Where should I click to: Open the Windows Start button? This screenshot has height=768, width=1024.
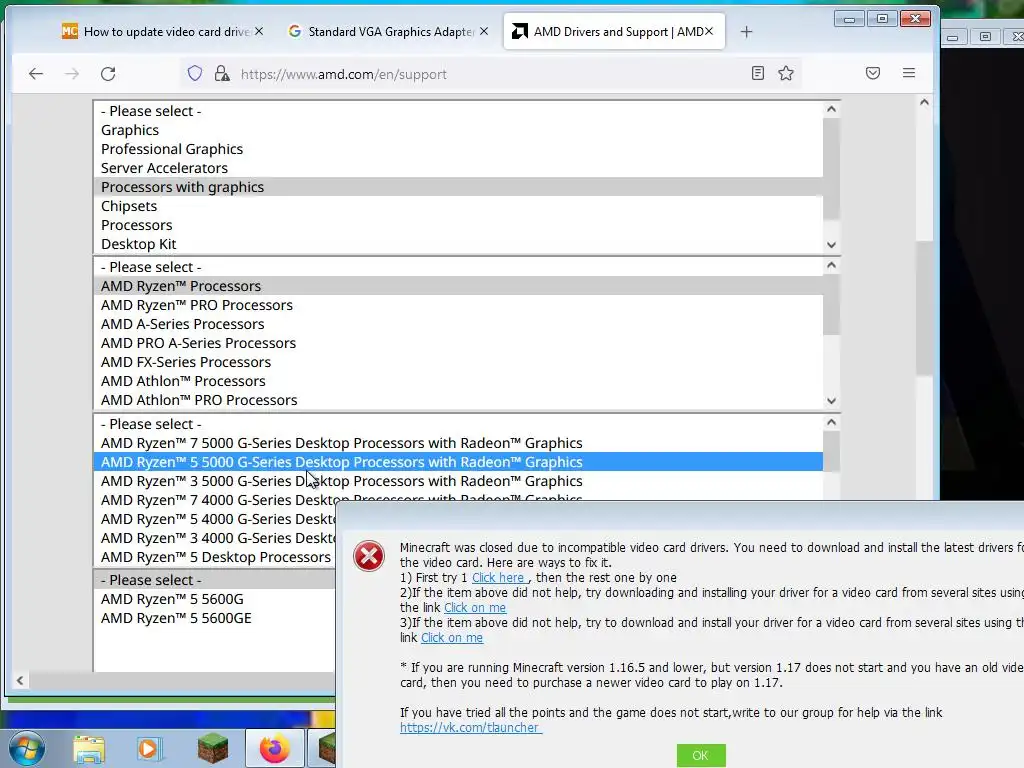[x=27, y=748]
